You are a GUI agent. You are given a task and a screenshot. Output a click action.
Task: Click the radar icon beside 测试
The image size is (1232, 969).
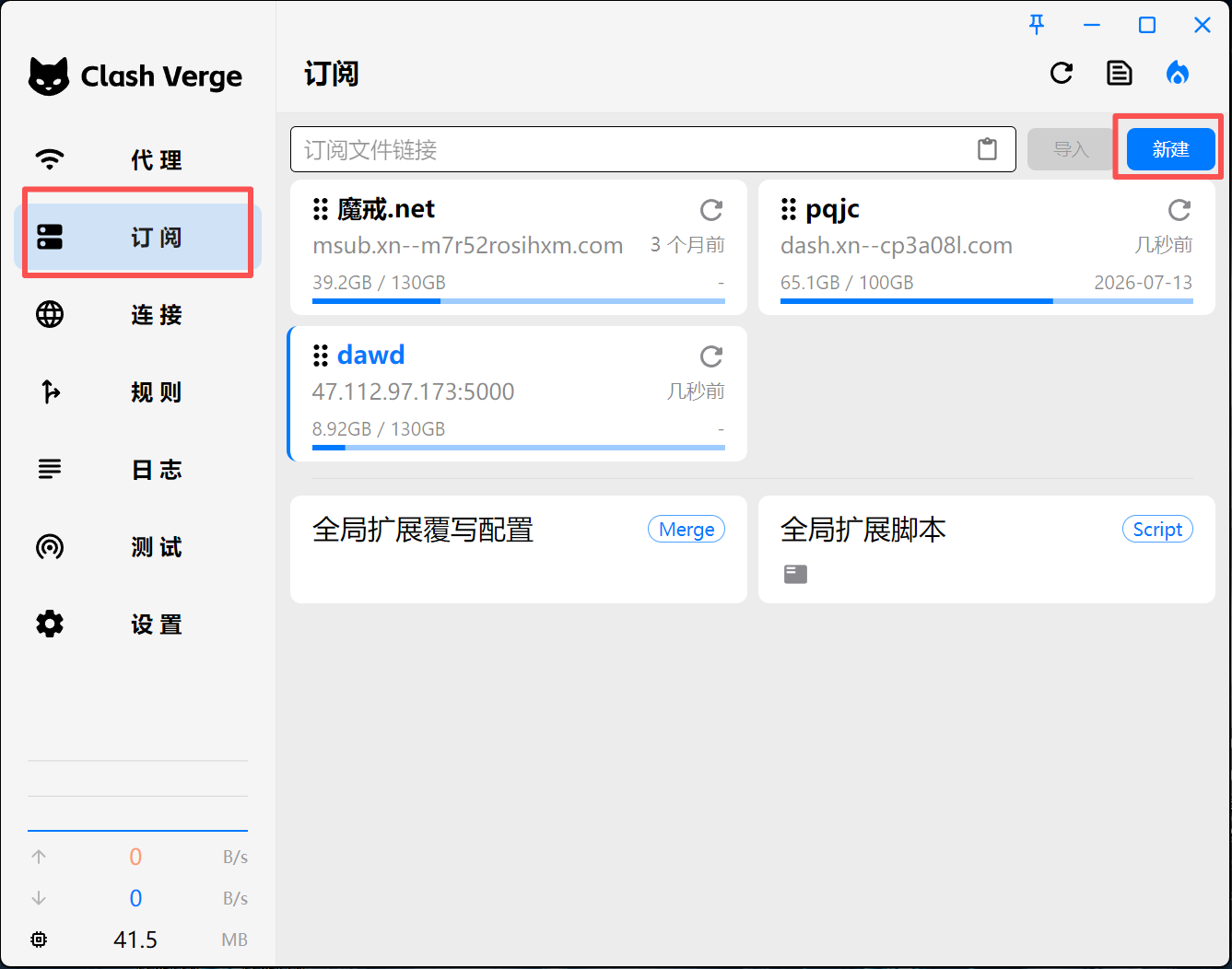(50, 546)
